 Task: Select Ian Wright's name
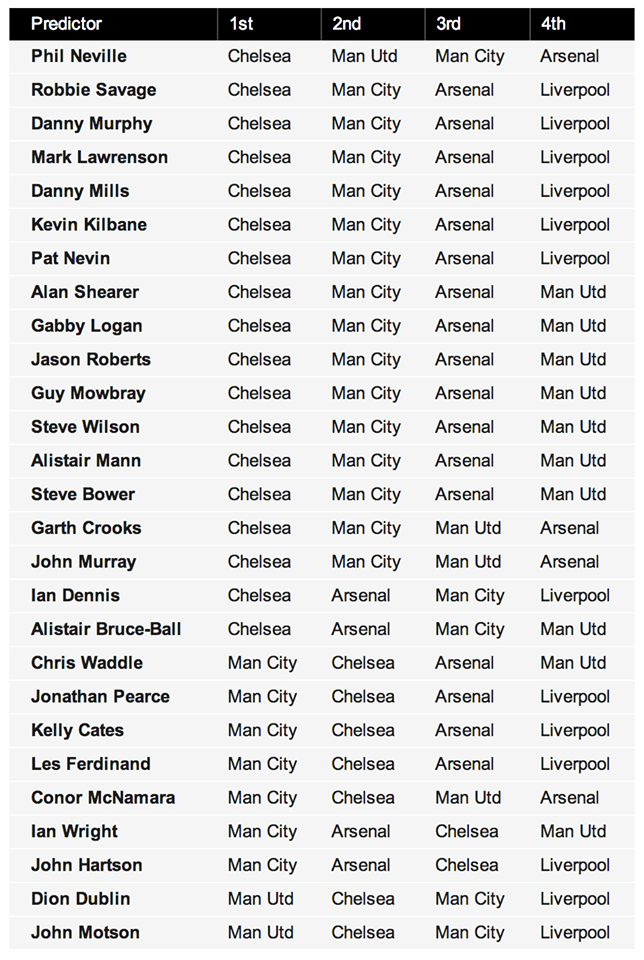point(74,831)
